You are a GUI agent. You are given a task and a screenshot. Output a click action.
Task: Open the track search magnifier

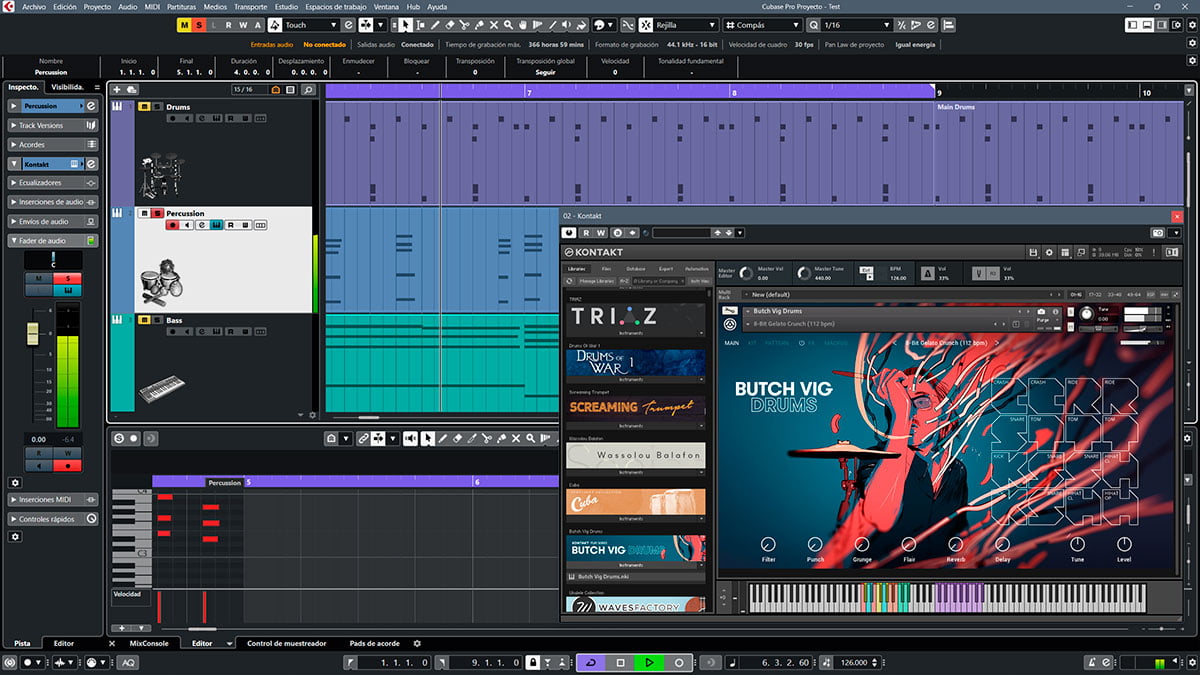click(x=308, y=90)
